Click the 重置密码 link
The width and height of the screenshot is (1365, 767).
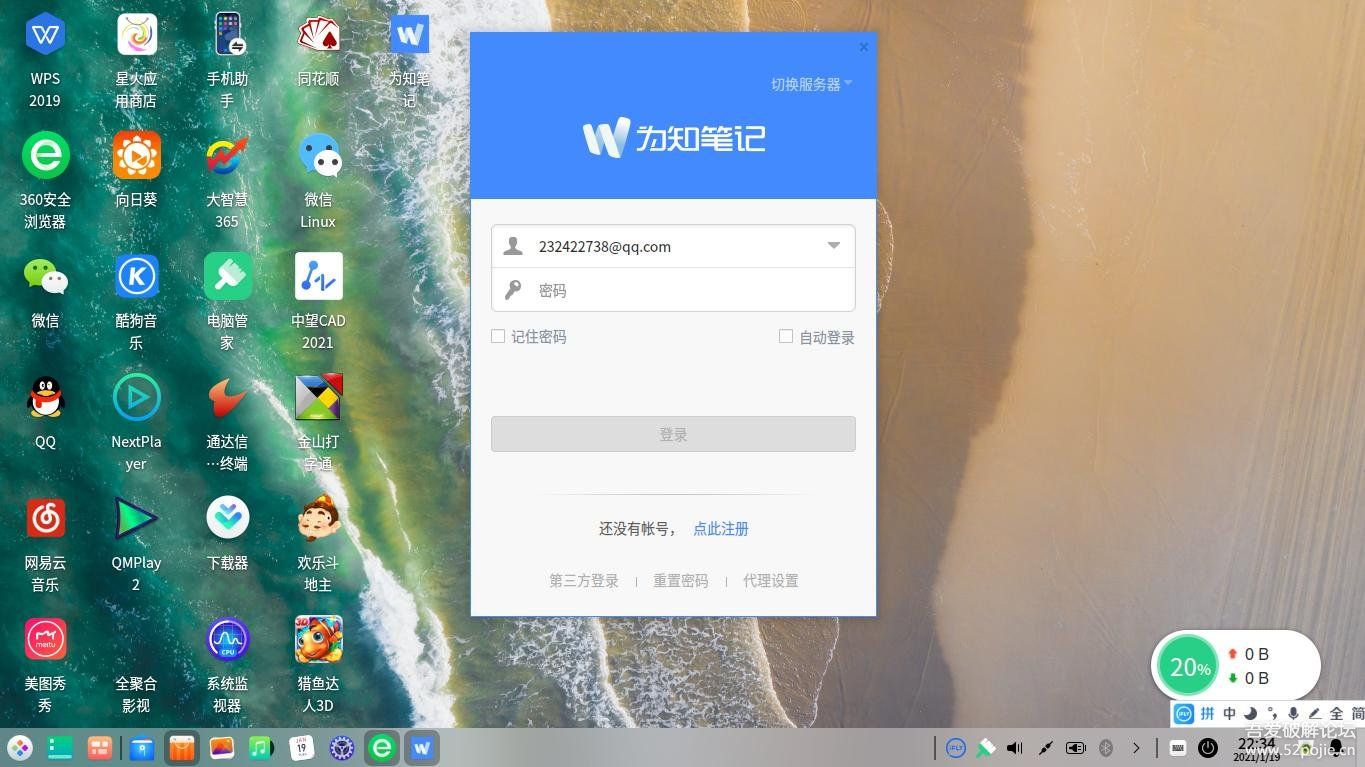tap(681, 580)
